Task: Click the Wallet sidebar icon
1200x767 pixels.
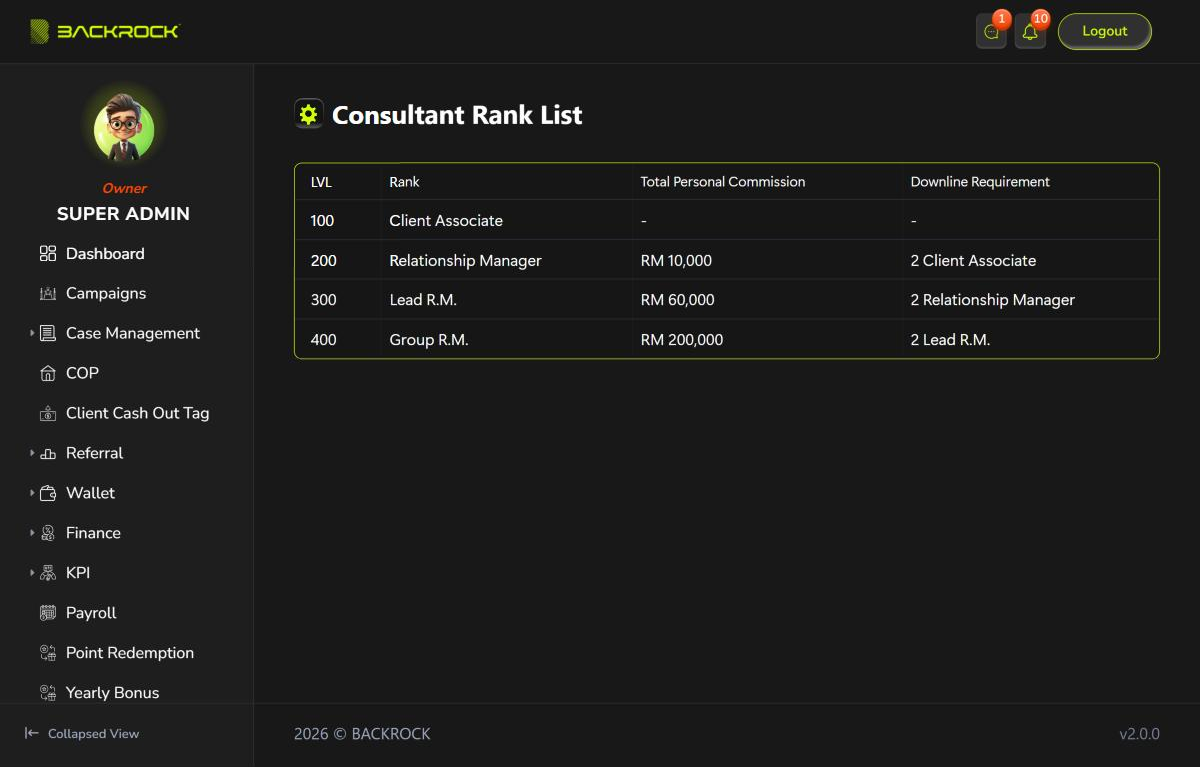Action: click(48, 494)
